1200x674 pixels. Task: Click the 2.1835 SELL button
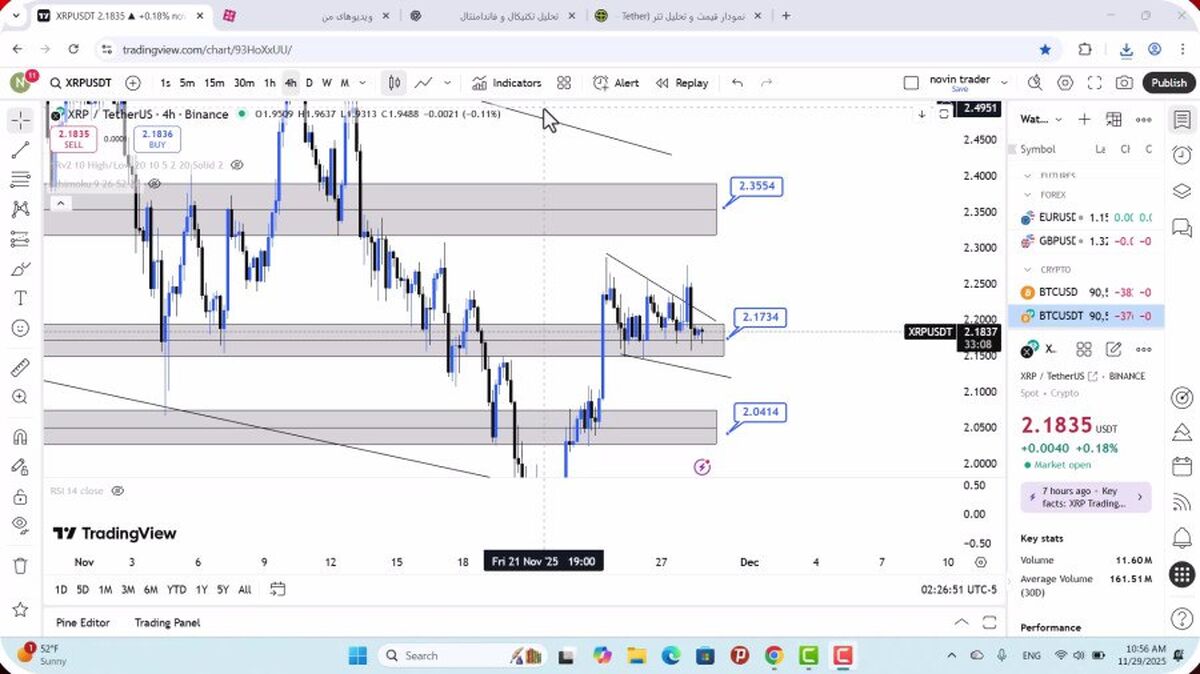[73, 139]
